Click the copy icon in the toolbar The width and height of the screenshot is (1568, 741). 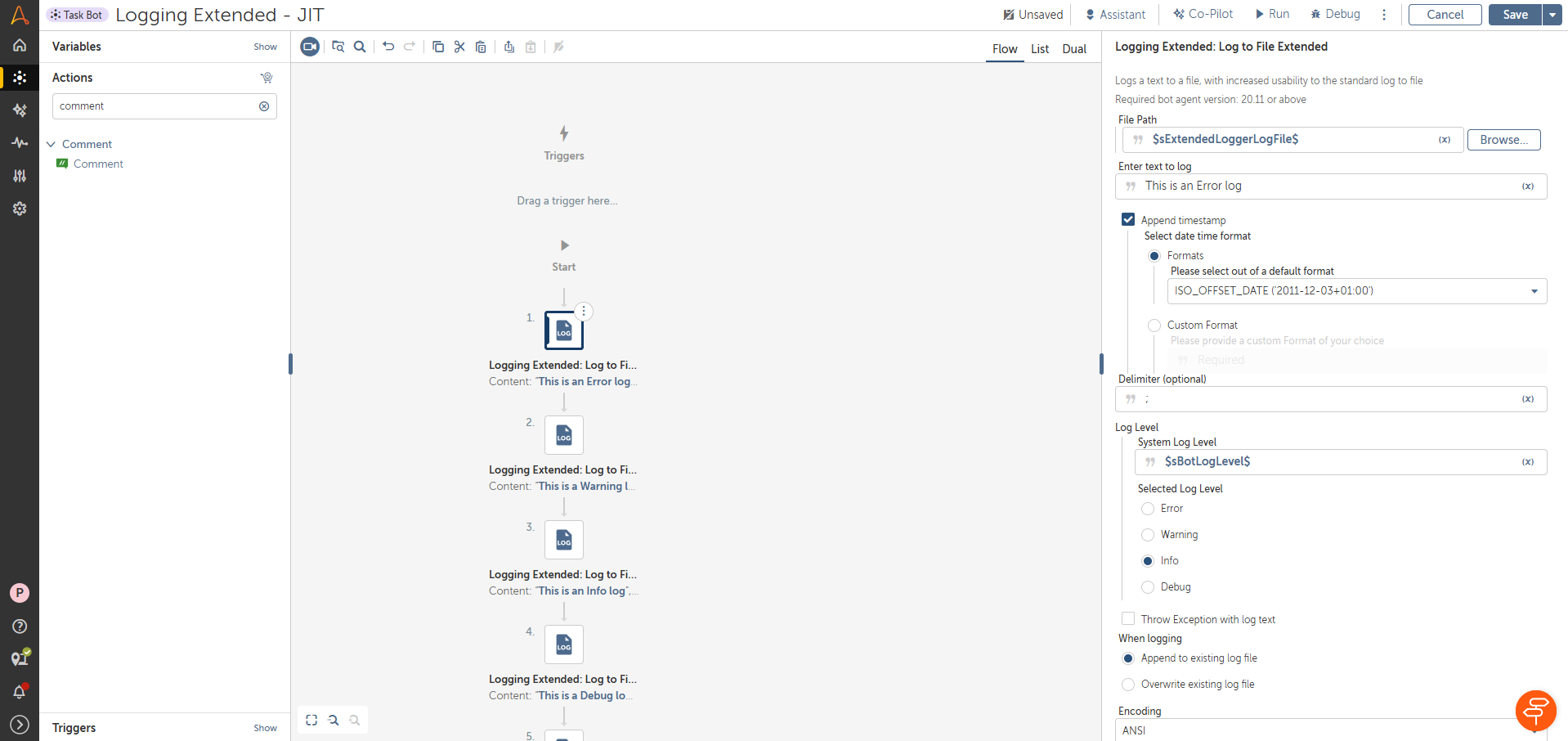[438, 47]
